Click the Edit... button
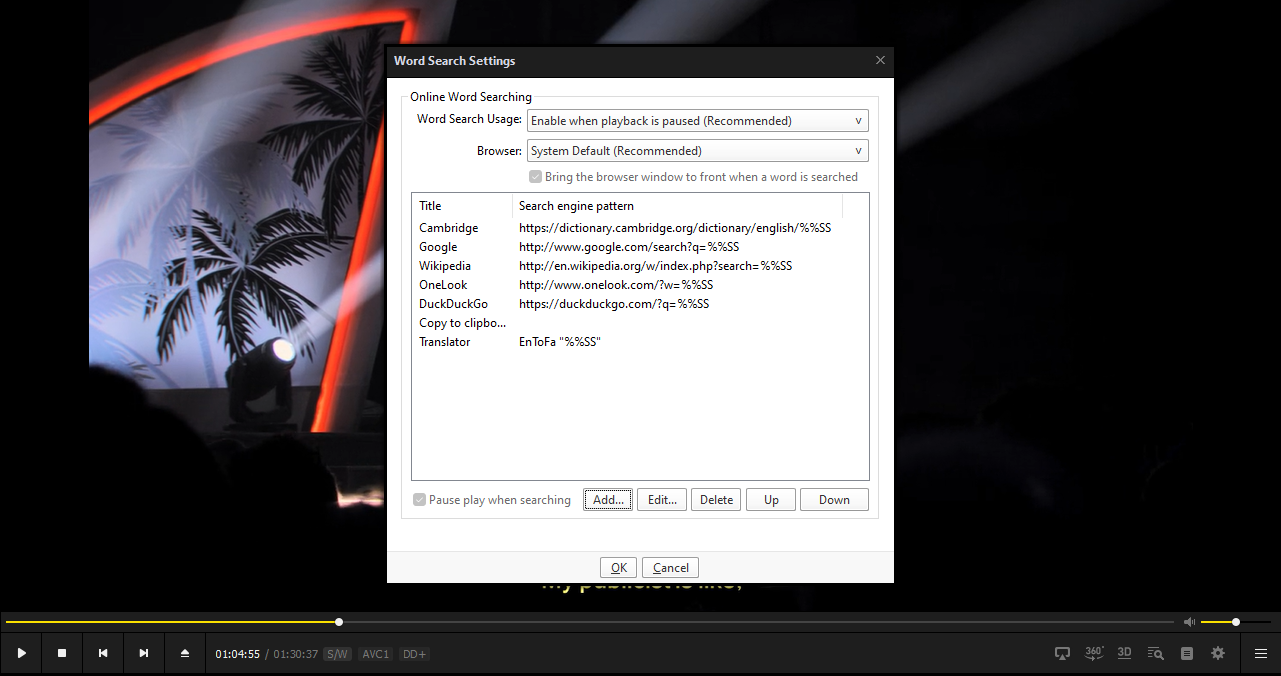Viewport: 1281px width, 676px height. point(662,500)
